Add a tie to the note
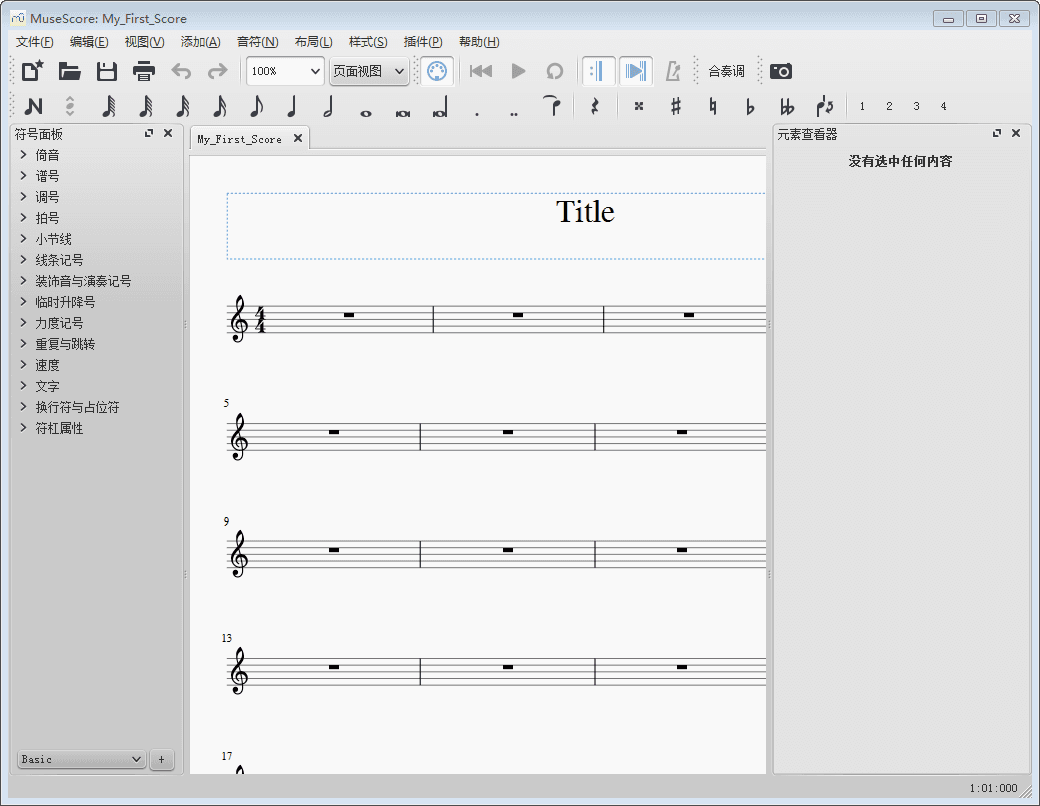1040x806 pixels. [552, 106]
